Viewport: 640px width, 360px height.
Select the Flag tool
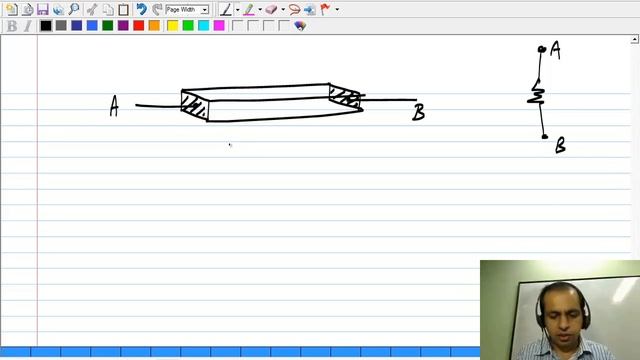(x=325, y=9)
